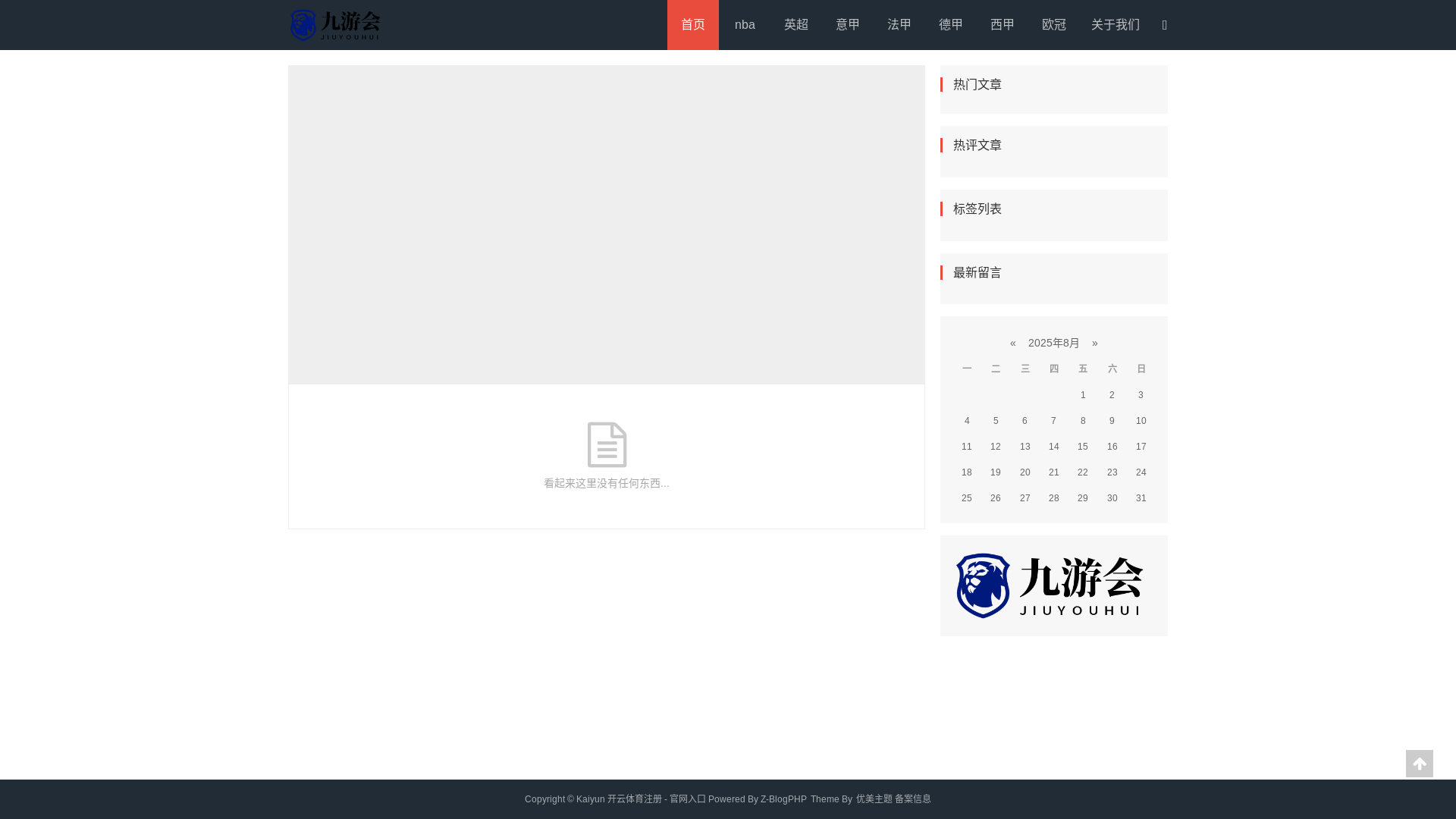Screen dimensions: 1456x819
Task: Click the 标签列表 sidebar heading
Action: click(977, 209)
